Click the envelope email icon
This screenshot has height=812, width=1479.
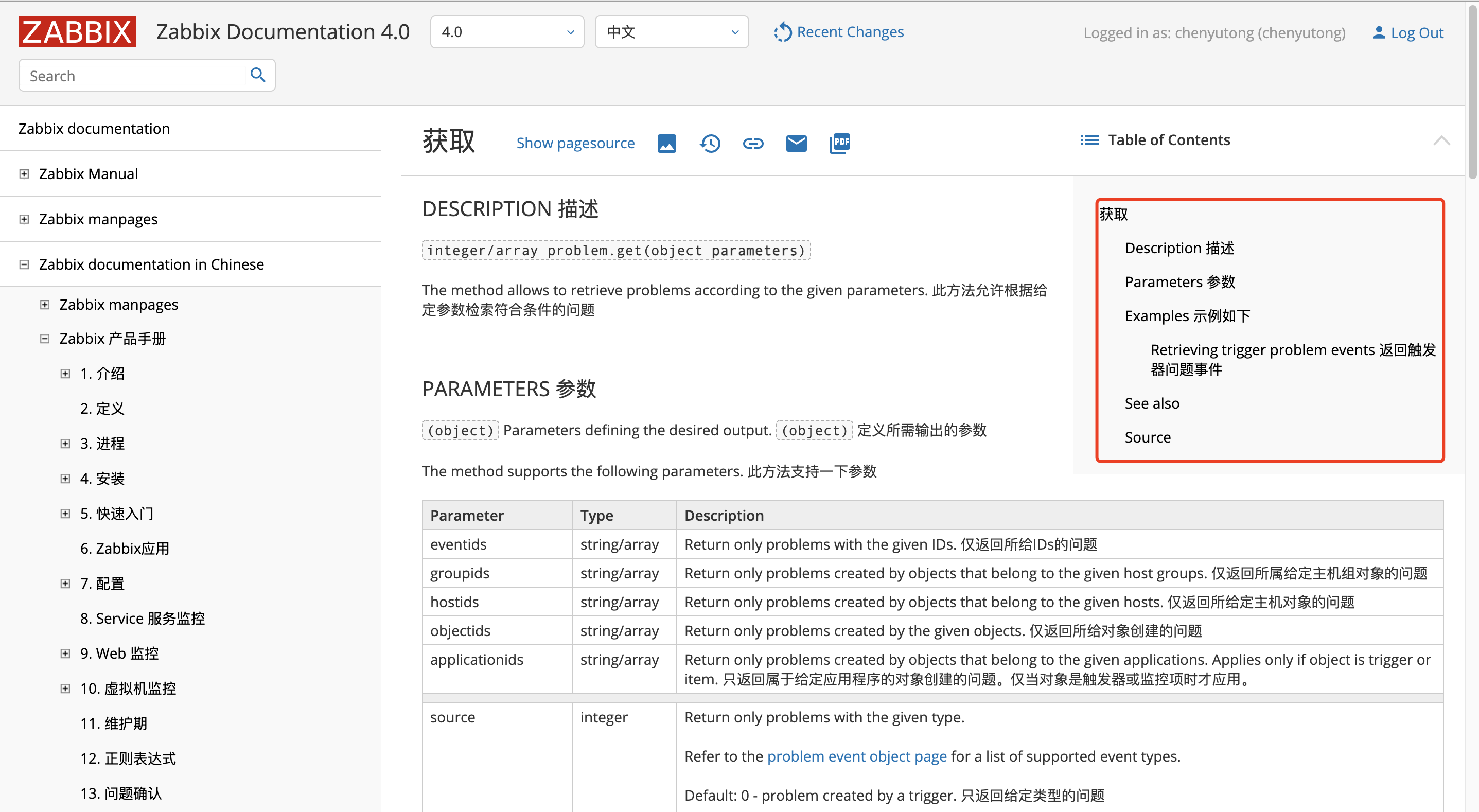[x=796, y=143]
